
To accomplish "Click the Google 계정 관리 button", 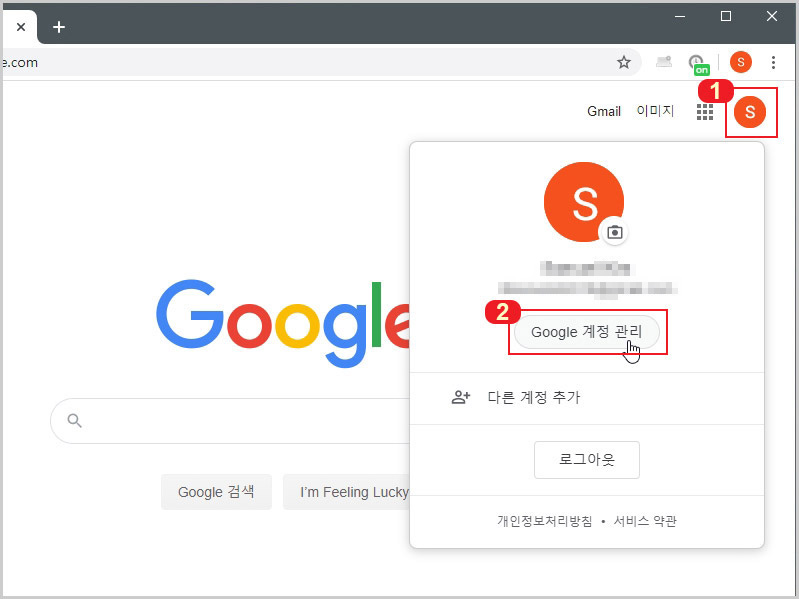I will pos(587,332).
